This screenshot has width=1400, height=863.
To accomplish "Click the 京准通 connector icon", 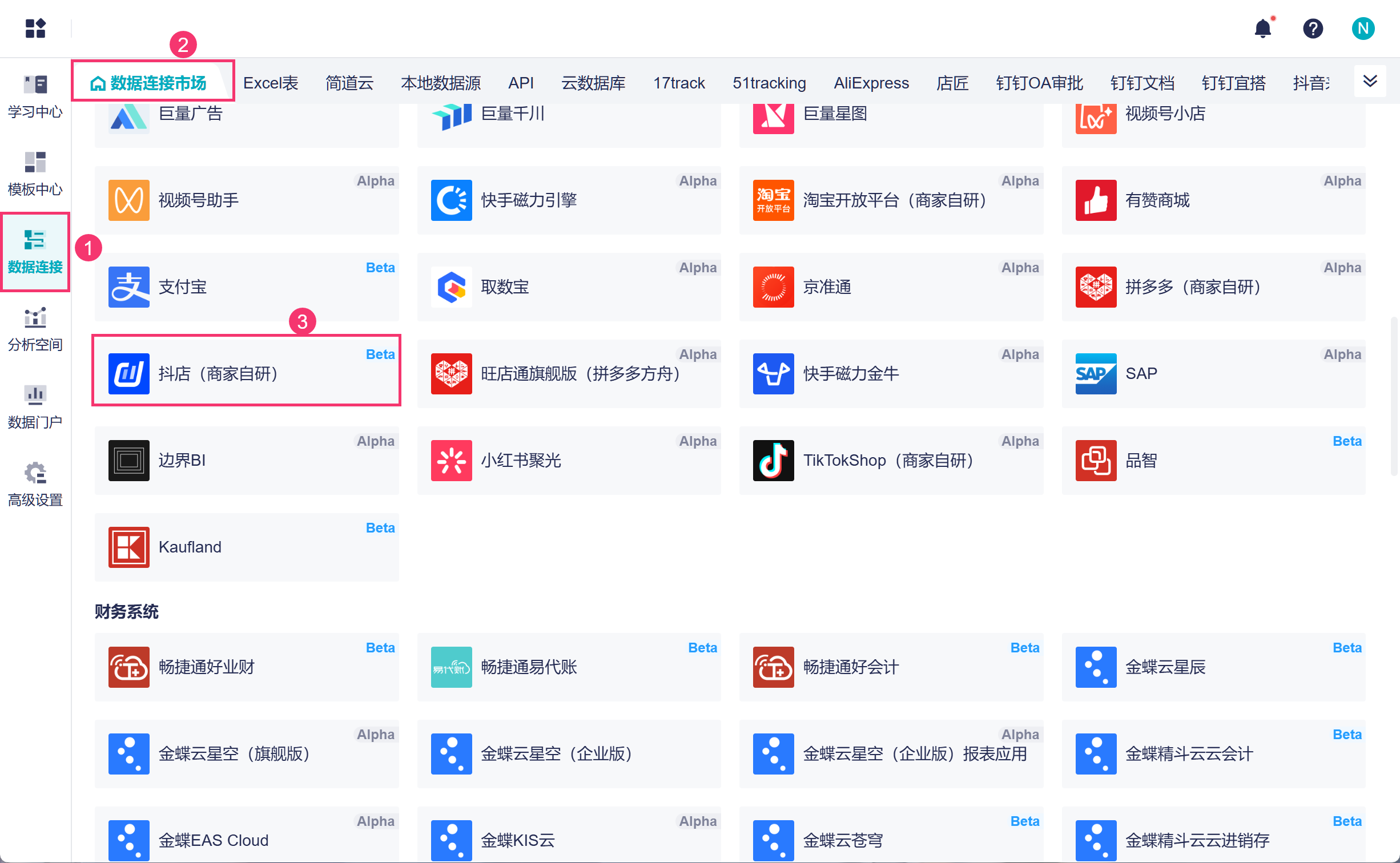I will click(x=774, y=287).
